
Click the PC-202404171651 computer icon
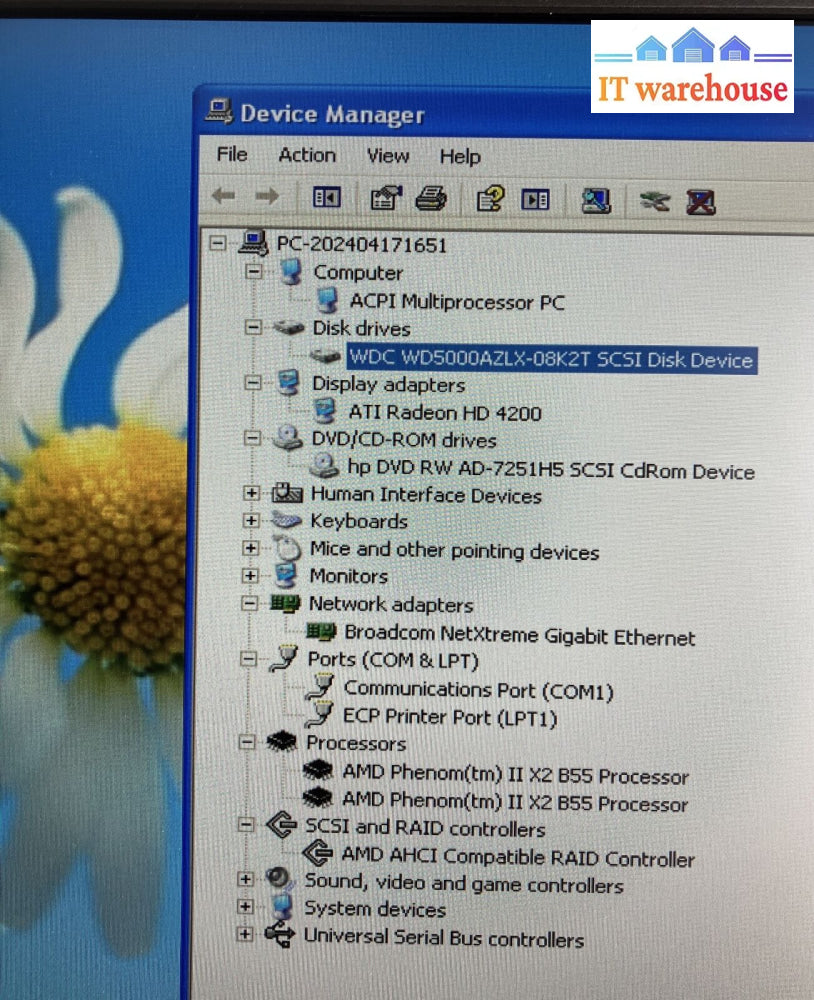[253, 243]
